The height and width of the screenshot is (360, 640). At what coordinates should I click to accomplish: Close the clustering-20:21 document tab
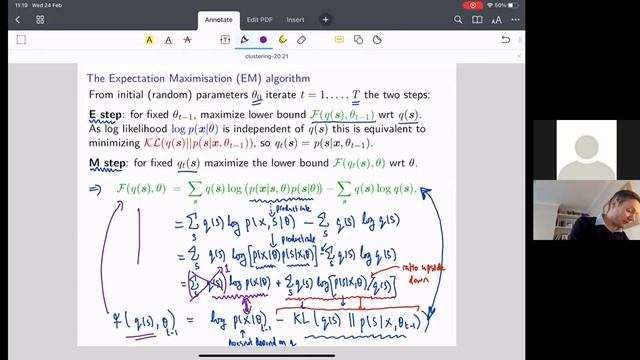point(519,56)
